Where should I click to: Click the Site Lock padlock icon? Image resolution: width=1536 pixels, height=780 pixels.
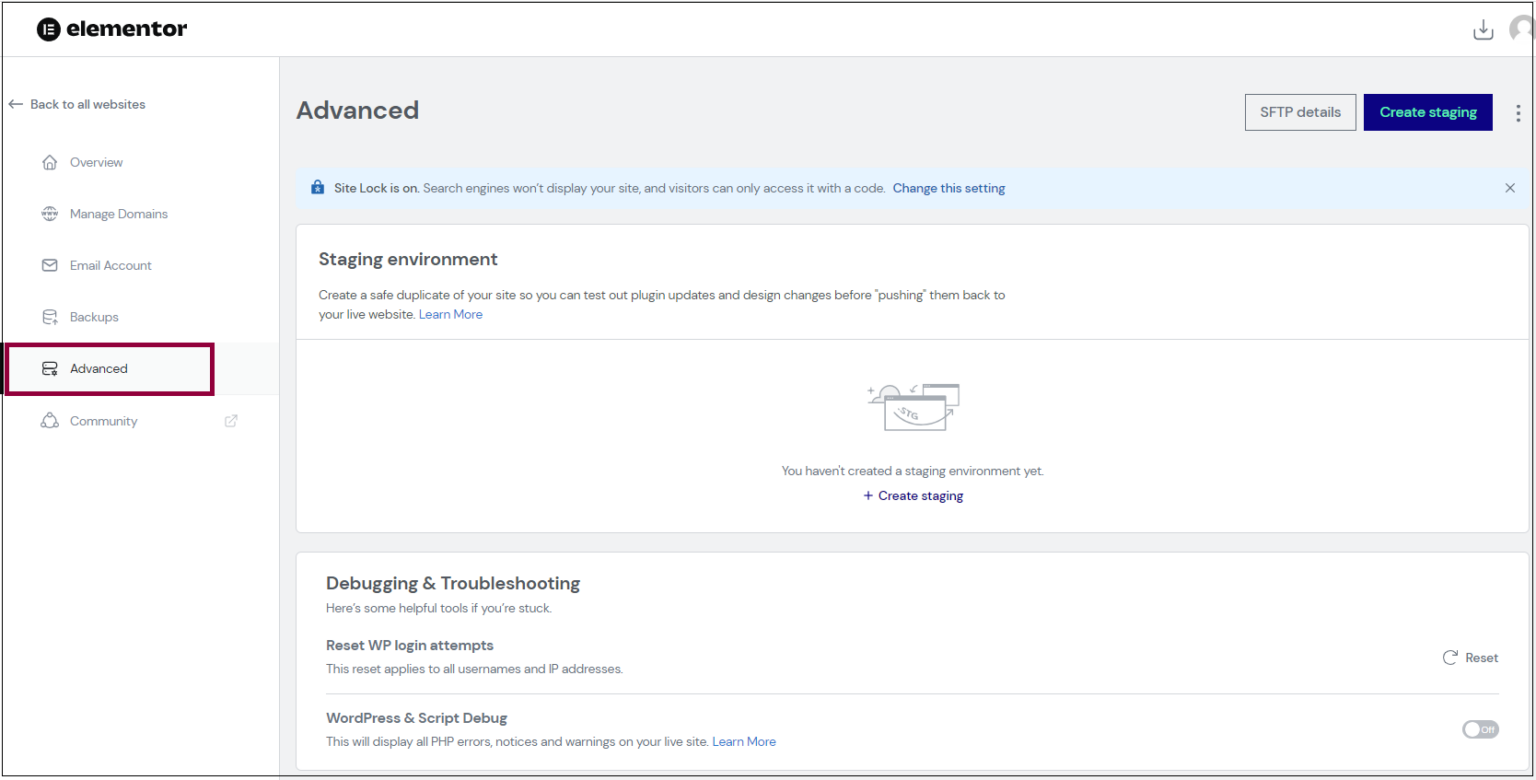(x=318, y=188)
